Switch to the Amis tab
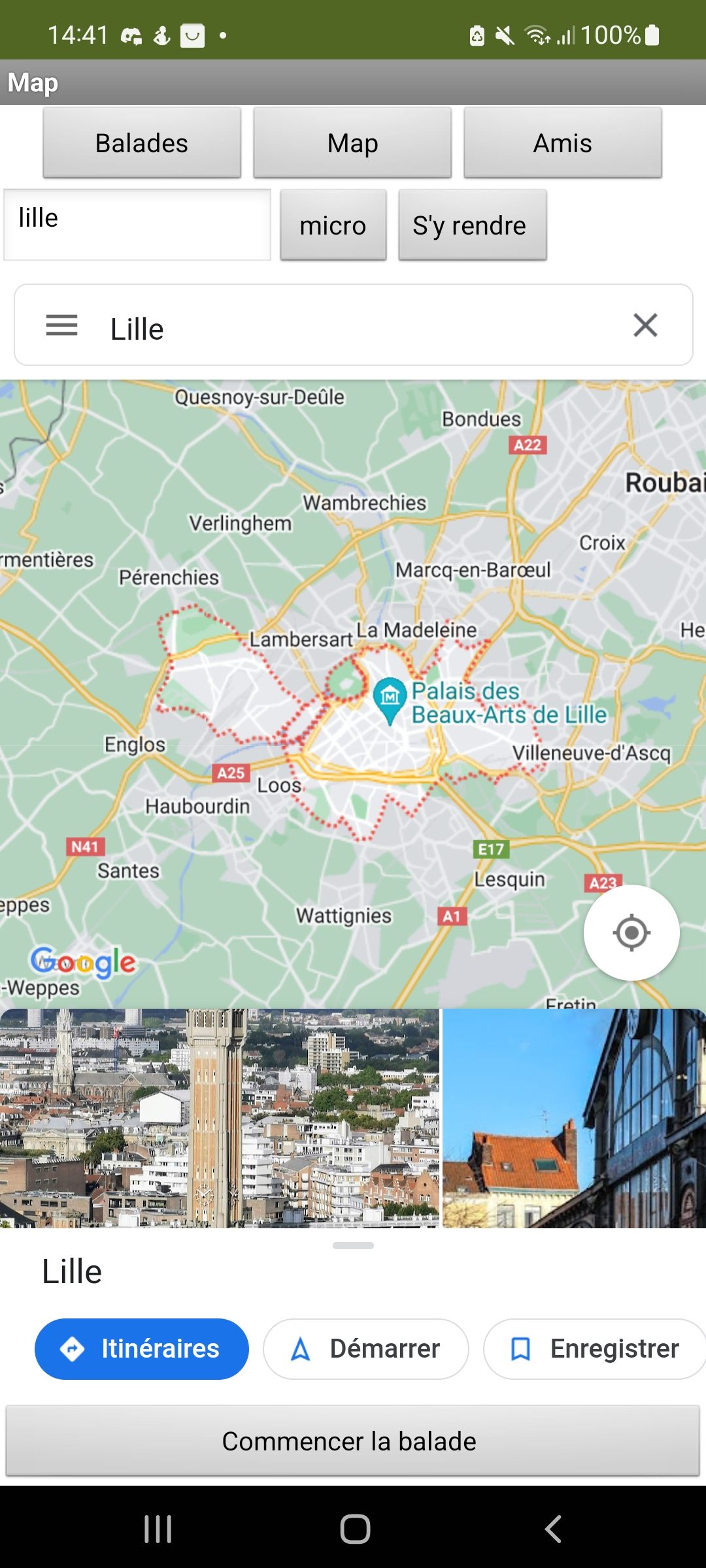 pos(563,143)
